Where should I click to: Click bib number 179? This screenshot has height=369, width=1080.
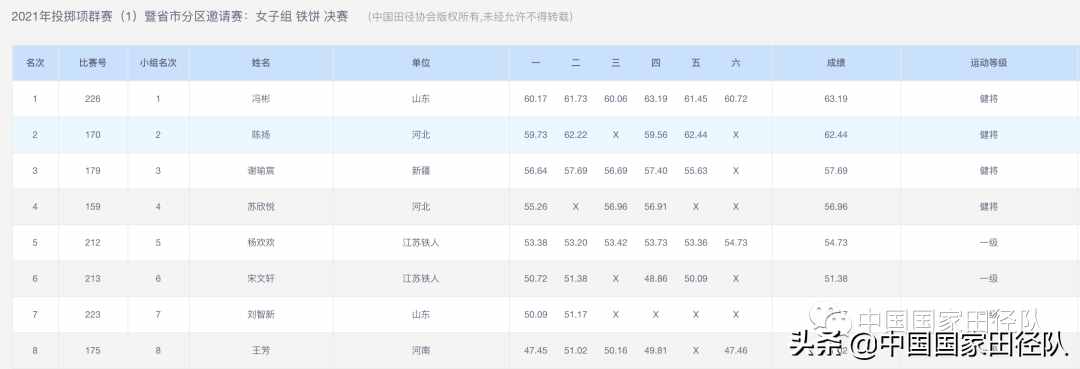pos(92,171)
